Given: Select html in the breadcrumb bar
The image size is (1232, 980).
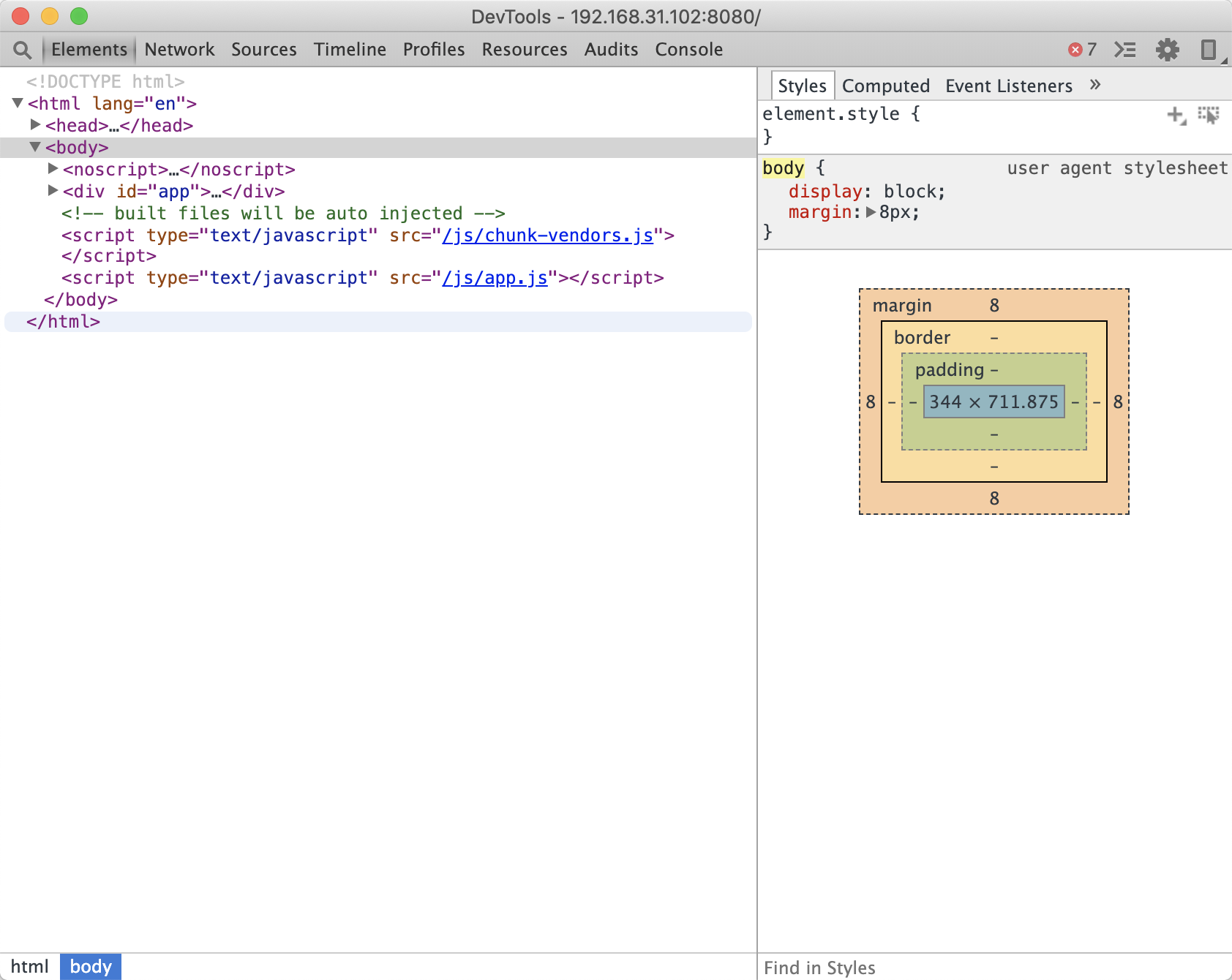Looking at the screenshot, I should 30,967.
